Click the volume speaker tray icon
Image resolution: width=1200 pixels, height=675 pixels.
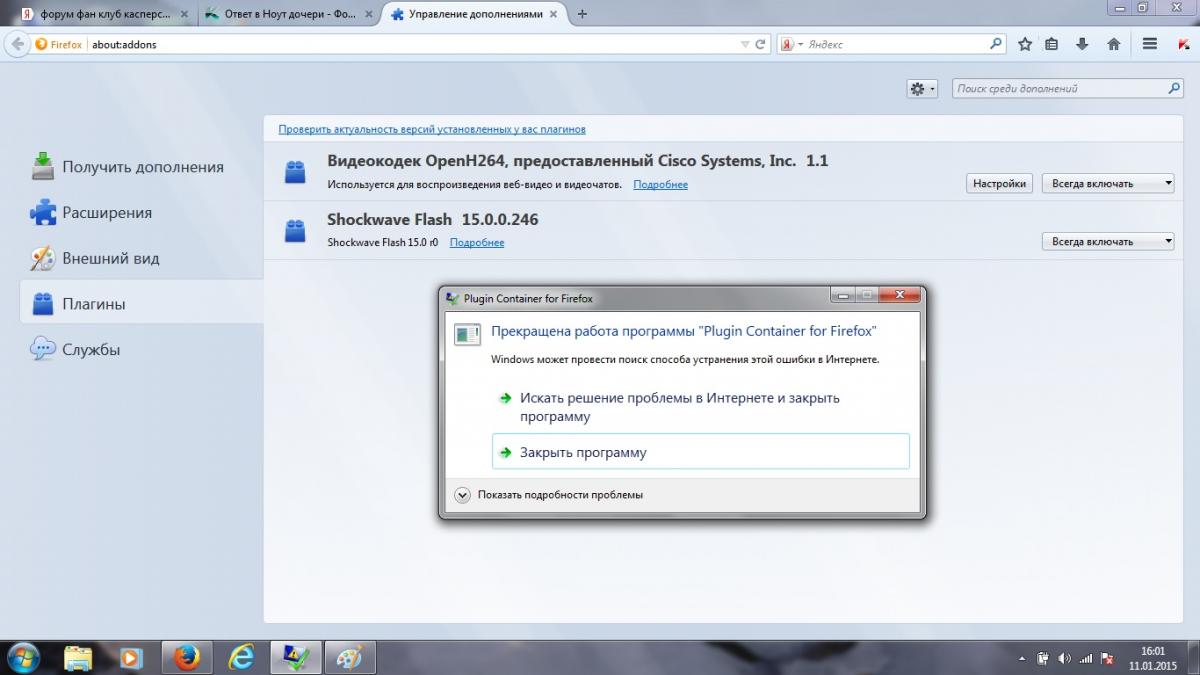(1063, 658)
